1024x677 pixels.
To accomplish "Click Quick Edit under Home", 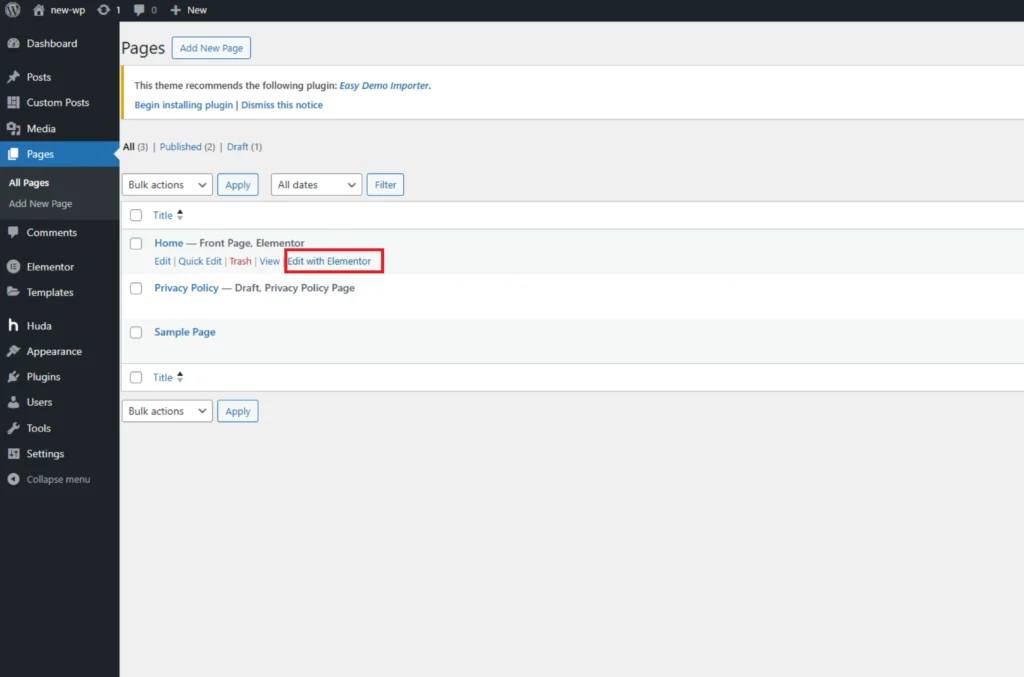I will [x=200, y=261].
